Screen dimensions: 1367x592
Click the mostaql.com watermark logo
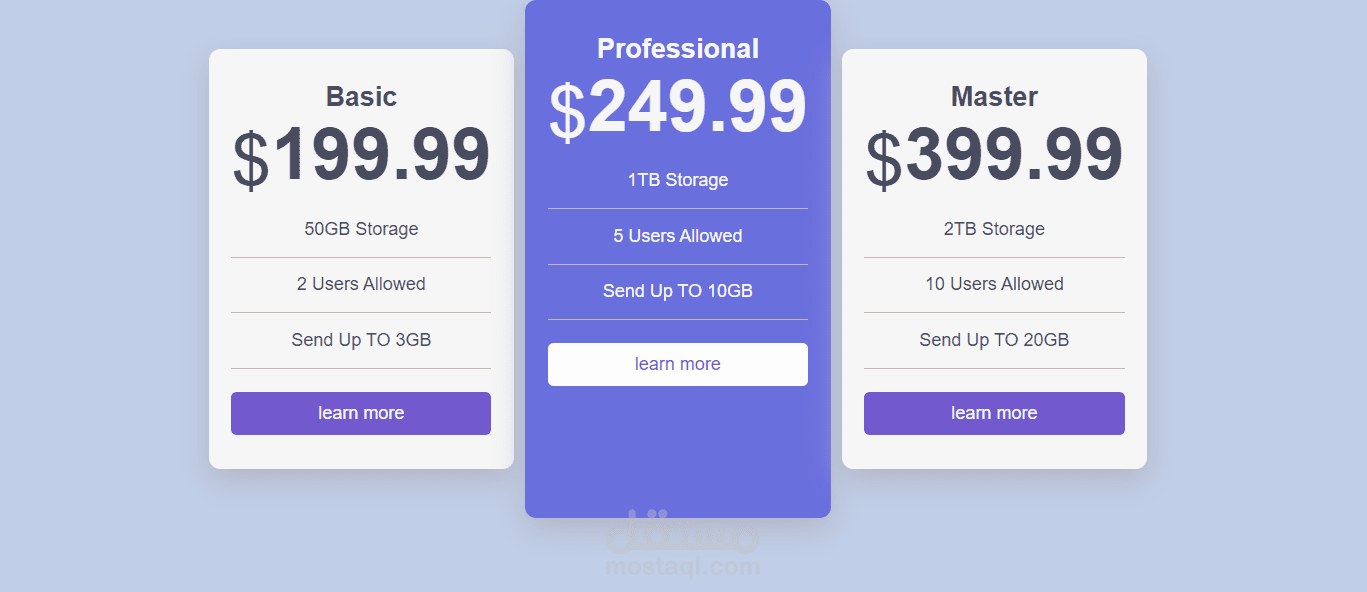pyautogui.click(x=683, y=532)
